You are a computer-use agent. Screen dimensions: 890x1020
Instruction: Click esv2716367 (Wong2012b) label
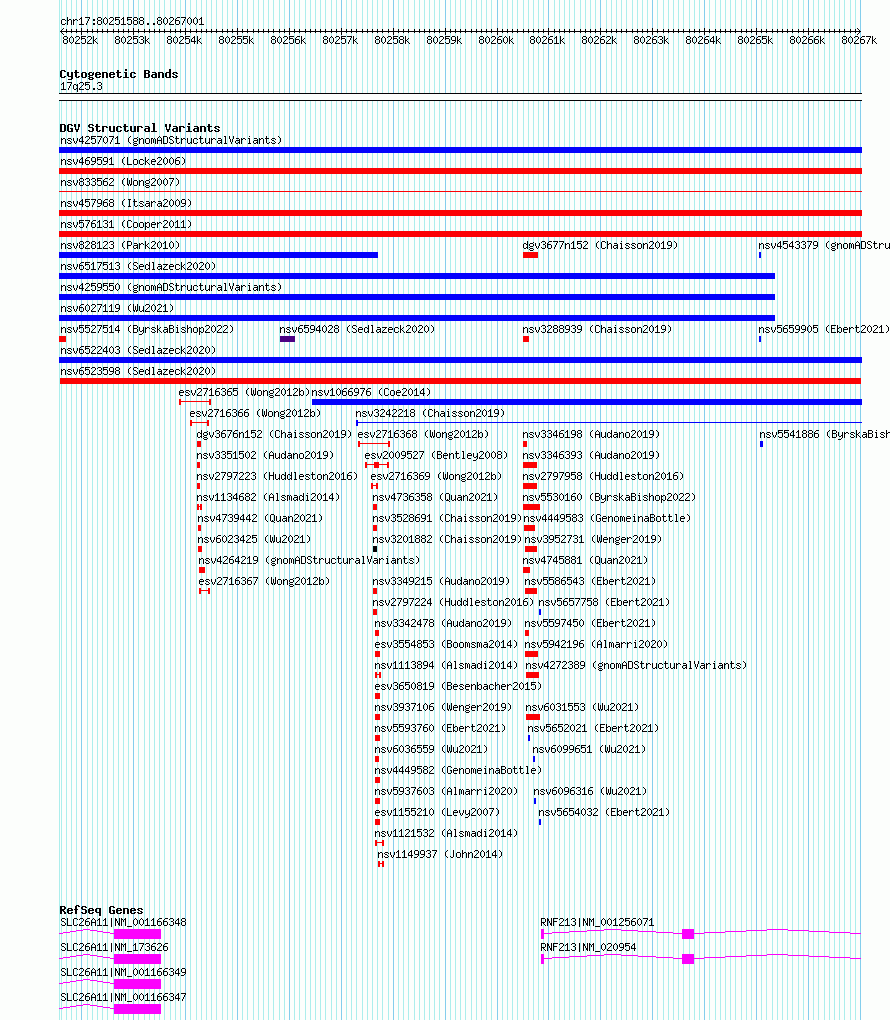click(x=264, y=581)
